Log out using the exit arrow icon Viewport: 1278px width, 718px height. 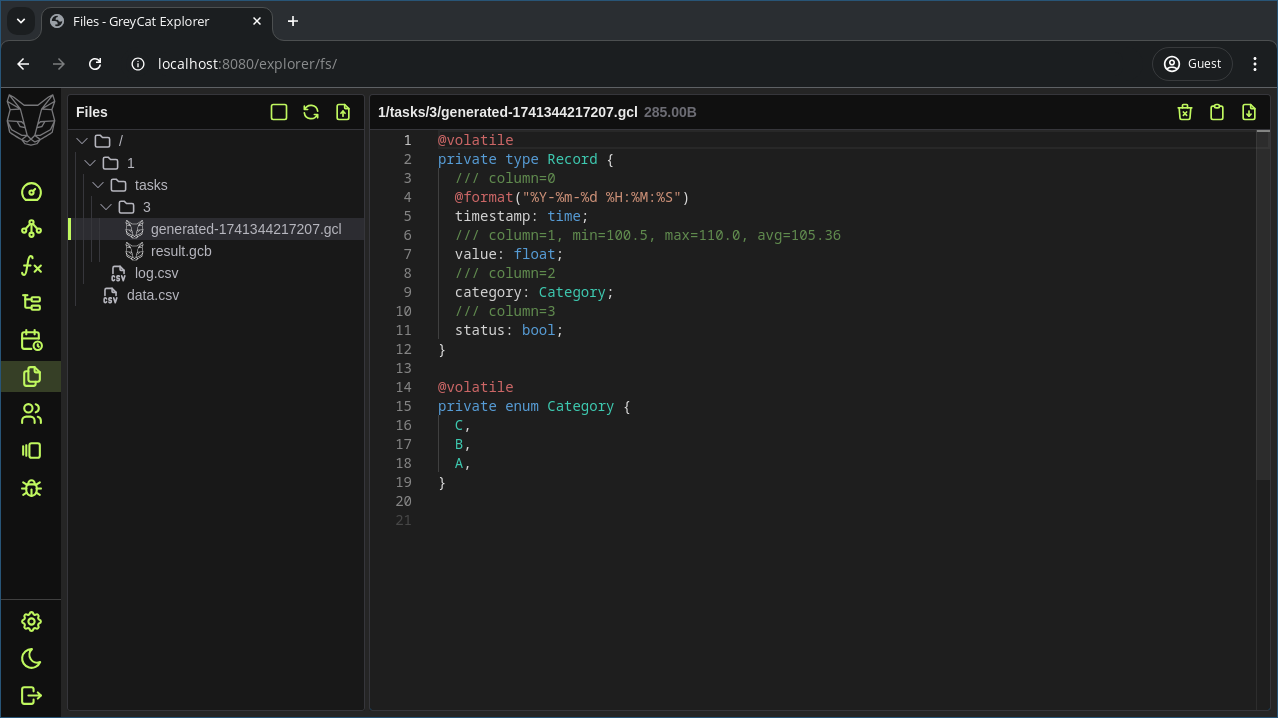point(31,695)
